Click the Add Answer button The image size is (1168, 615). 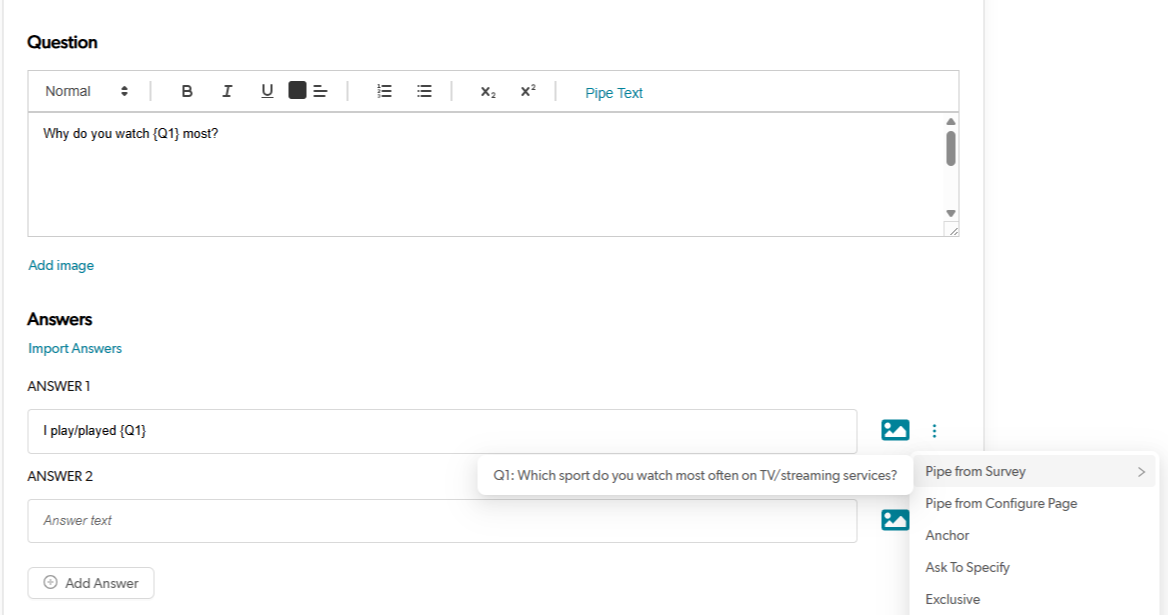(90, 583)
